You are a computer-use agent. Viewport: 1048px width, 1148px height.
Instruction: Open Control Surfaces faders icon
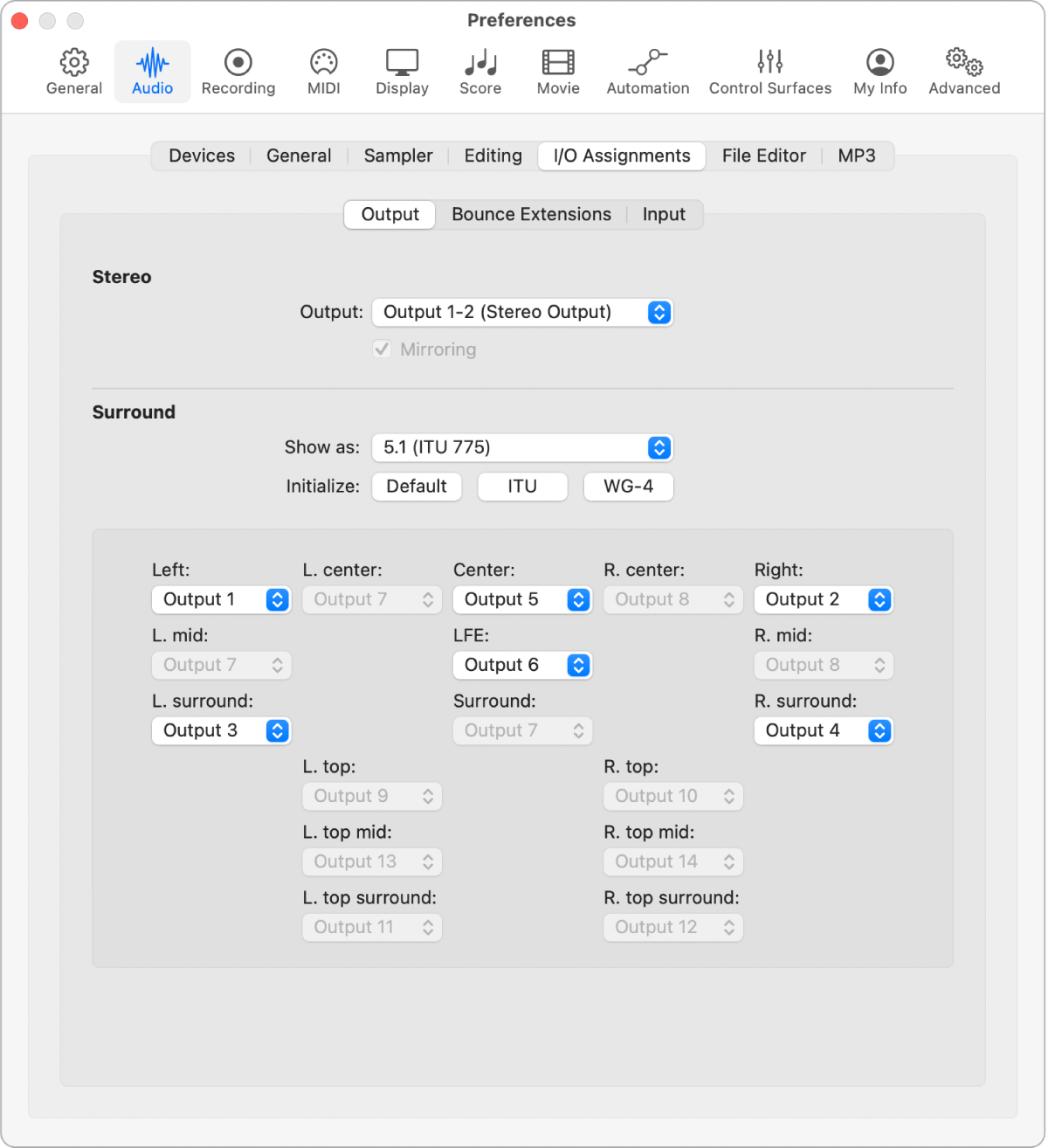[770, 63]
